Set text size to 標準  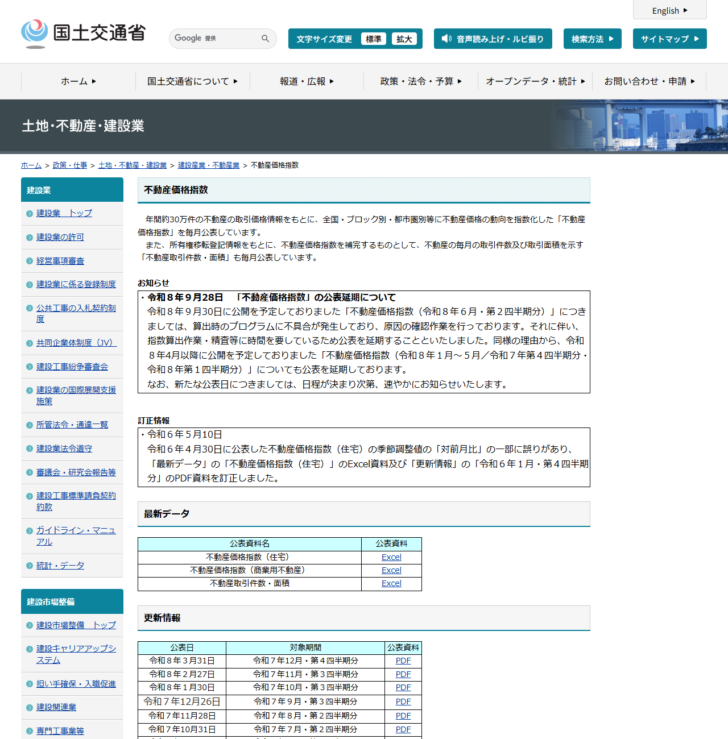point(373,39)
